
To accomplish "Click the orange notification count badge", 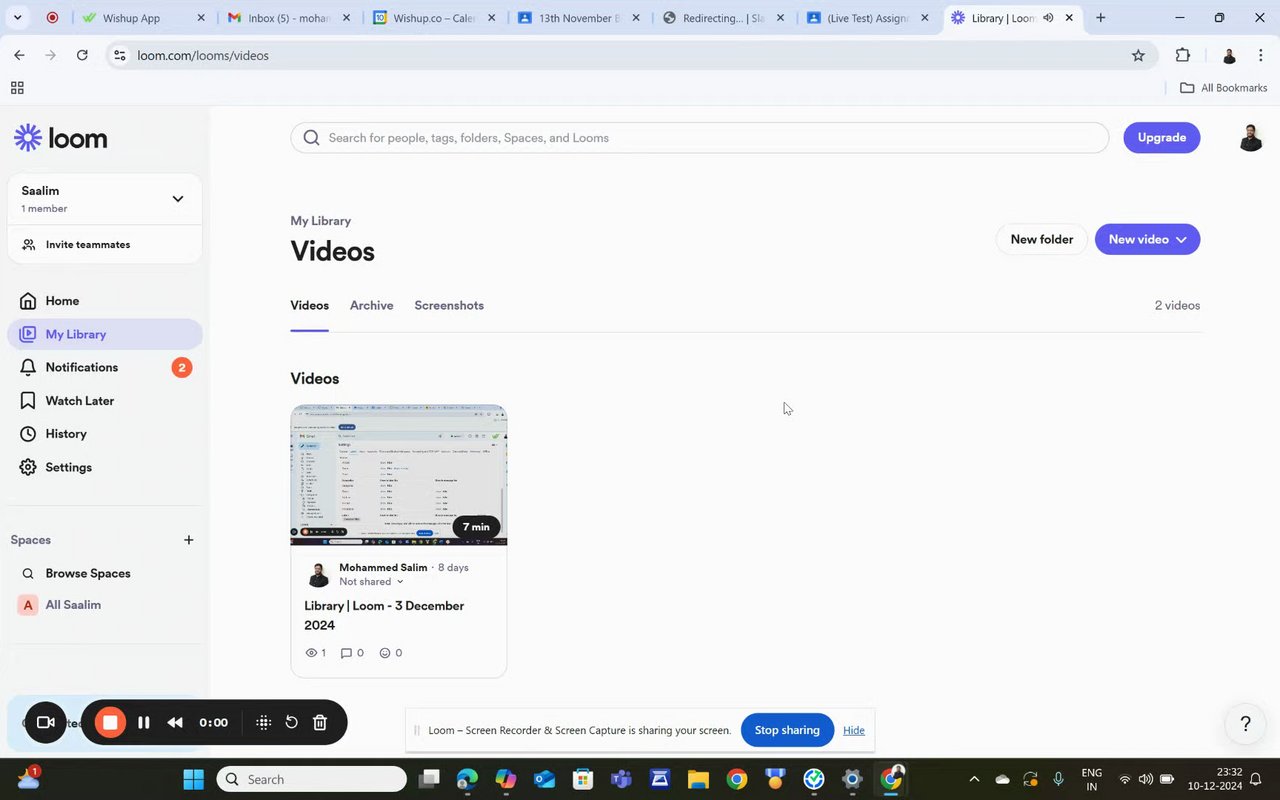I will pyautogui.click(x=181, y=368).
